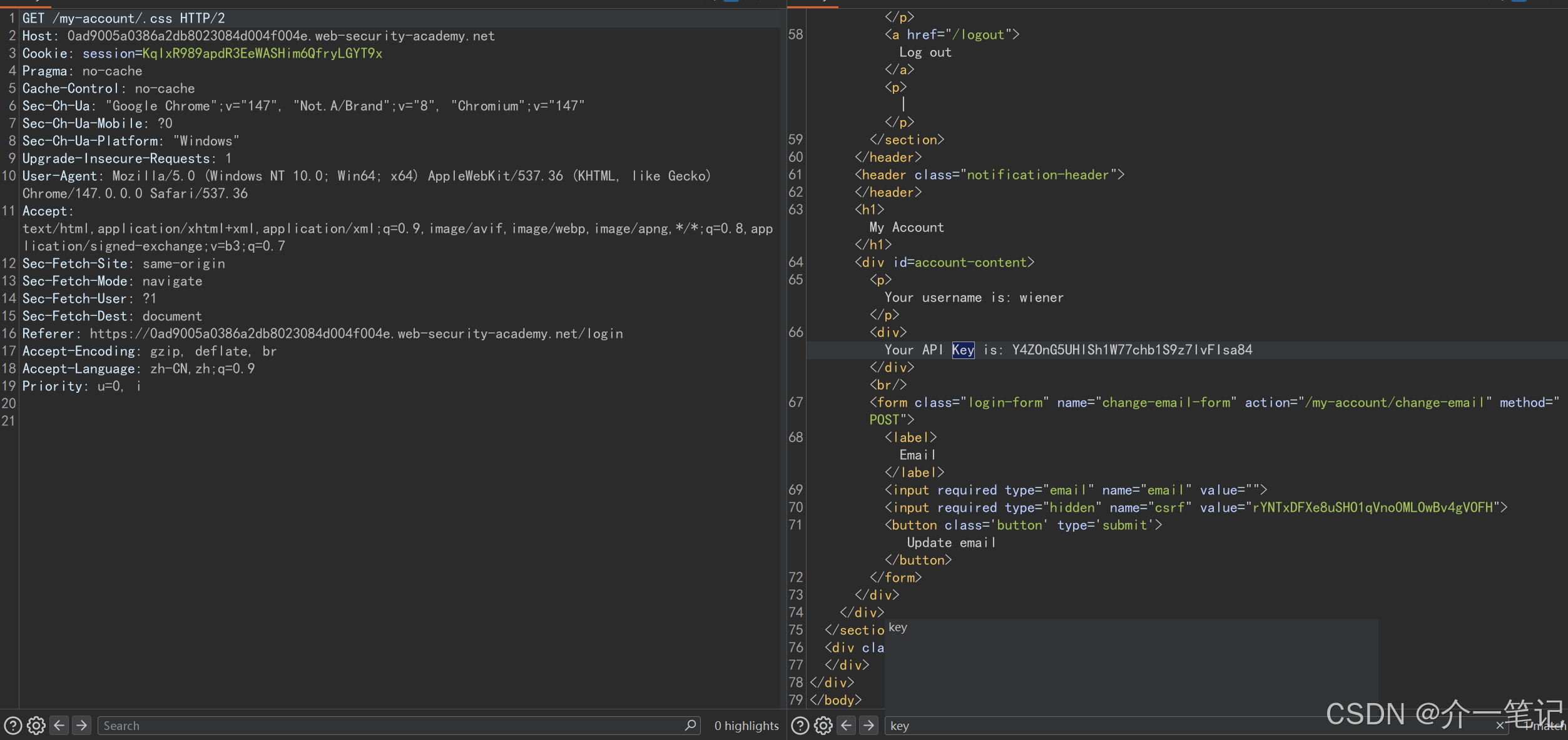Click the GET /my-account/.css request line

[x=124, y=18]
